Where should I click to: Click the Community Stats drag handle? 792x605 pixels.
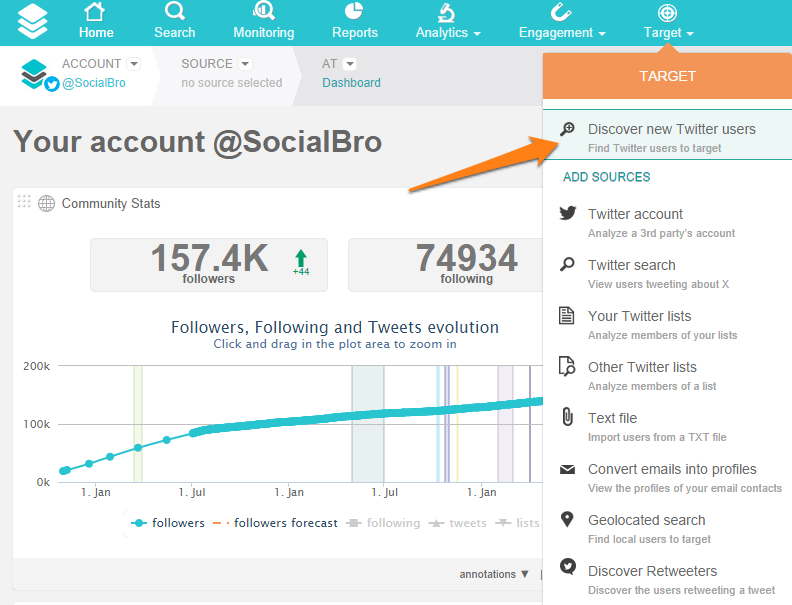[24, 201]
